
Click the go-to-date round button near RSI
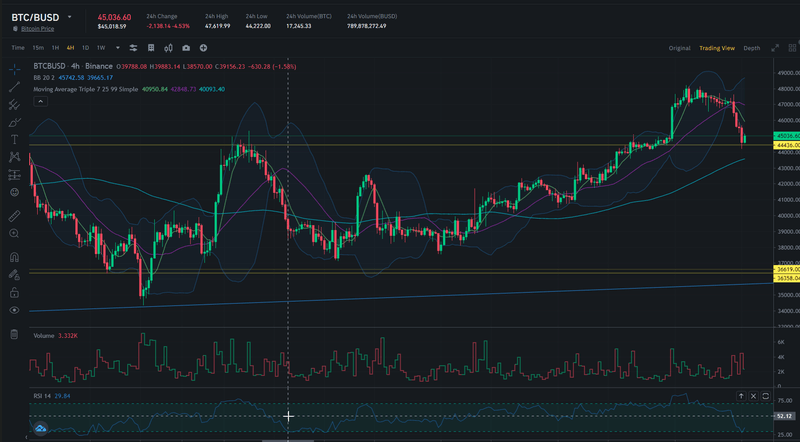click(41, 429)
